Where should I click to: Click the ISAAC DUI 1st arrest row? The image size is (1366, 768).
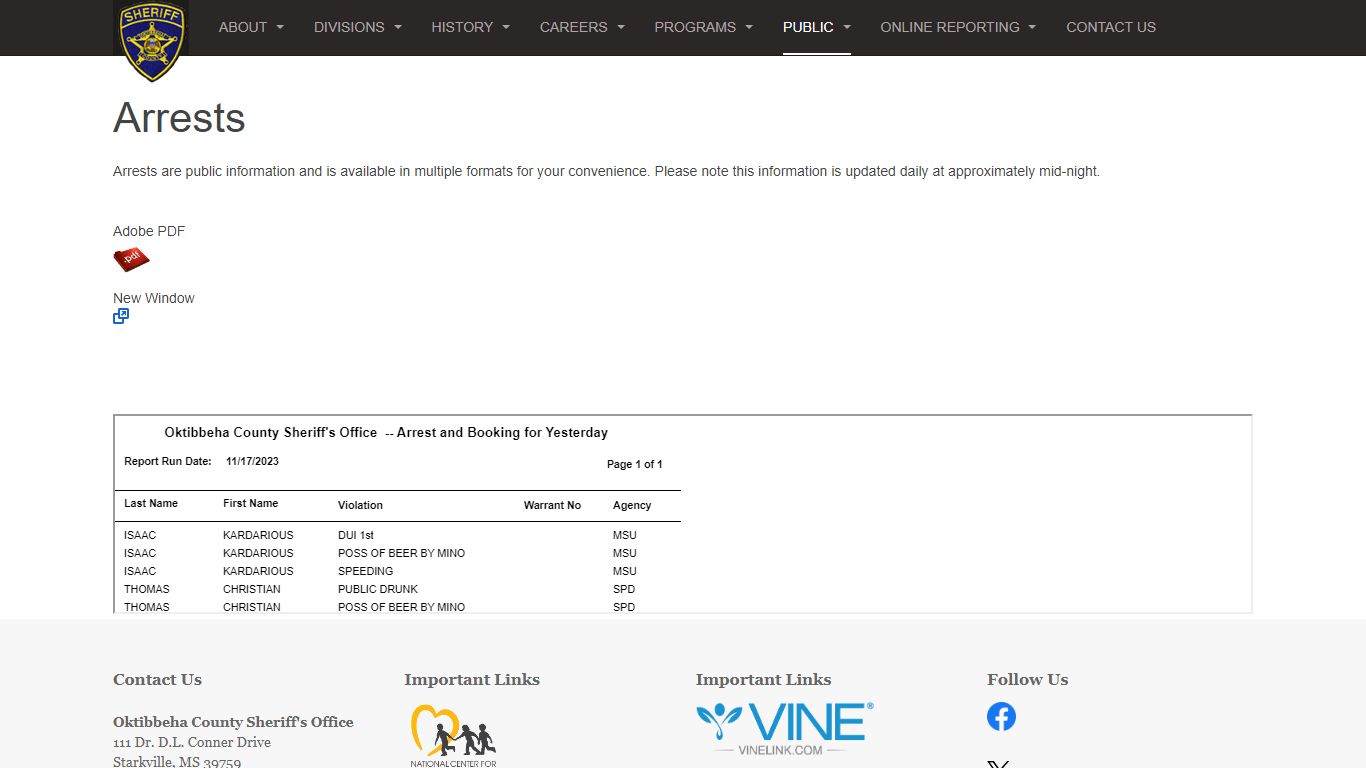355,535
